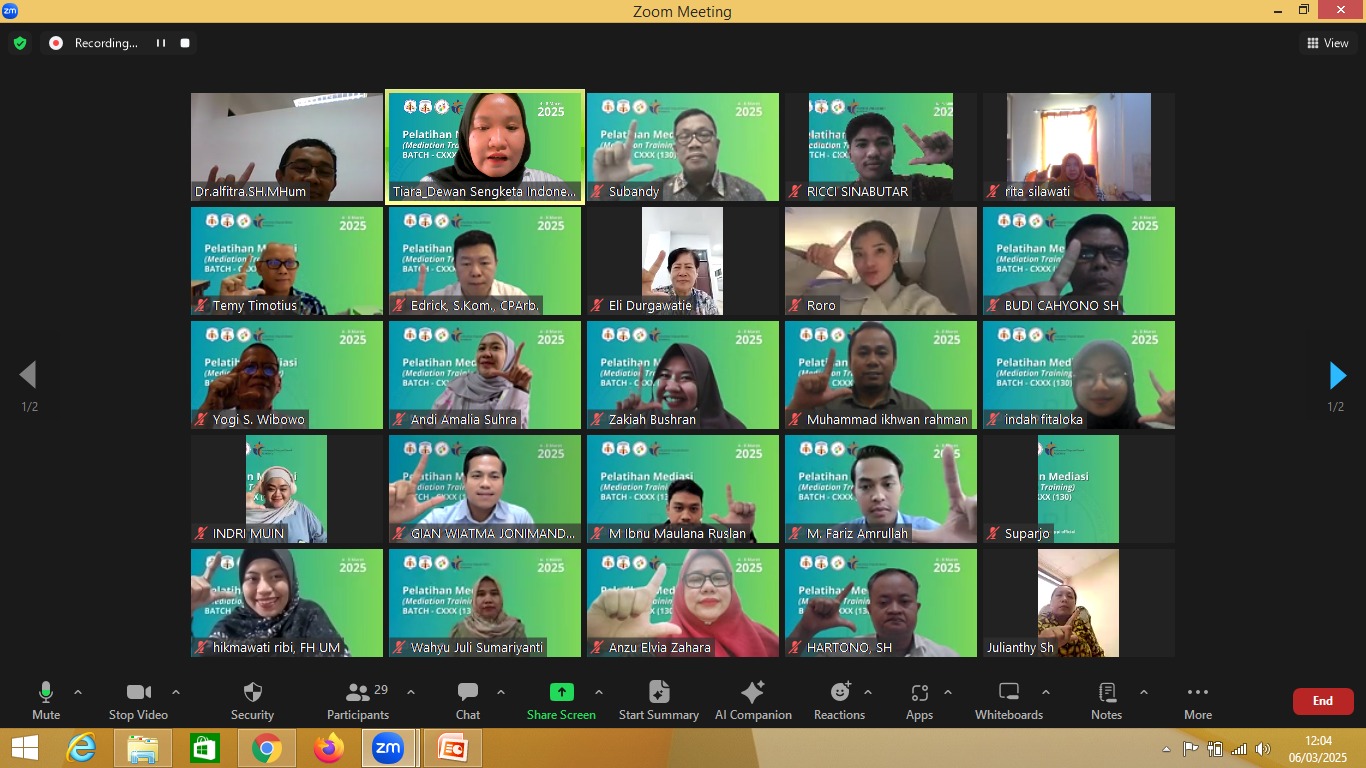Screen dimensions: 1366x768
Task: Start the meeting summary
Action: point(658,700)
